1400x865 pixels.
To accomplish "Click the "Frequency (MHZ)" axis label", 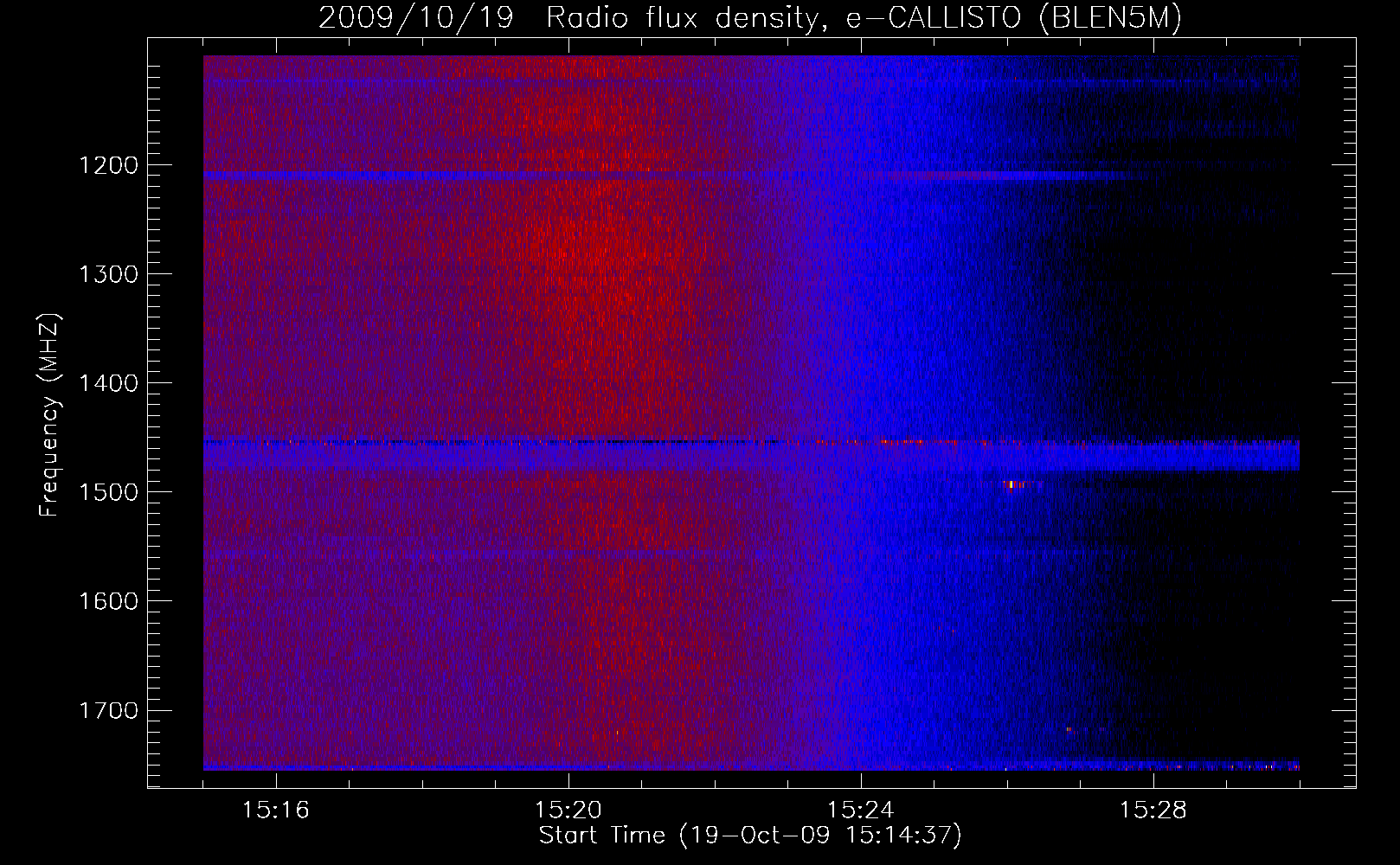I will 50,415.
